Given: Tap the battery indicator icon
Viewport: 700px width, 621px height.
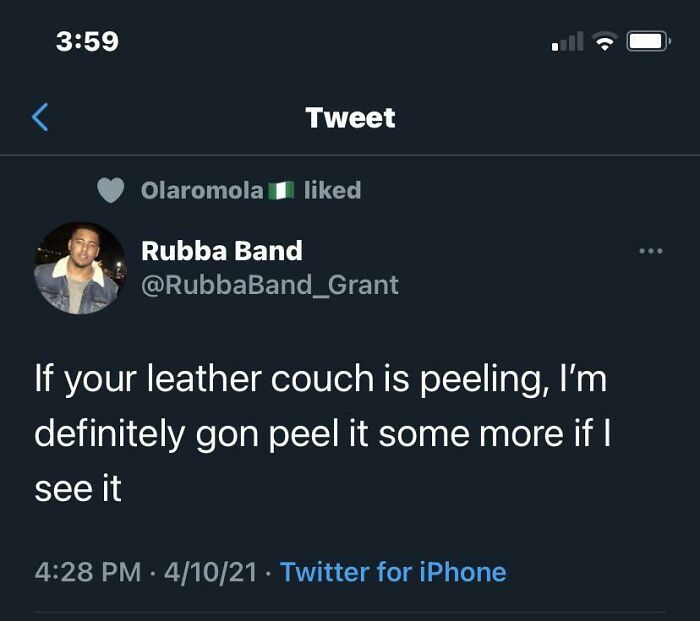Looking at the screenshot, I should (x=647, y=42).
